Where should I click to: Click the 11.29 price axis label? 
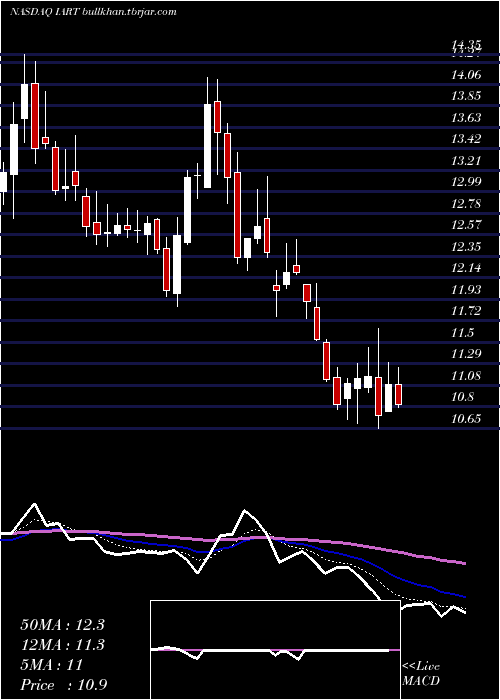click(x=466, y=354)
